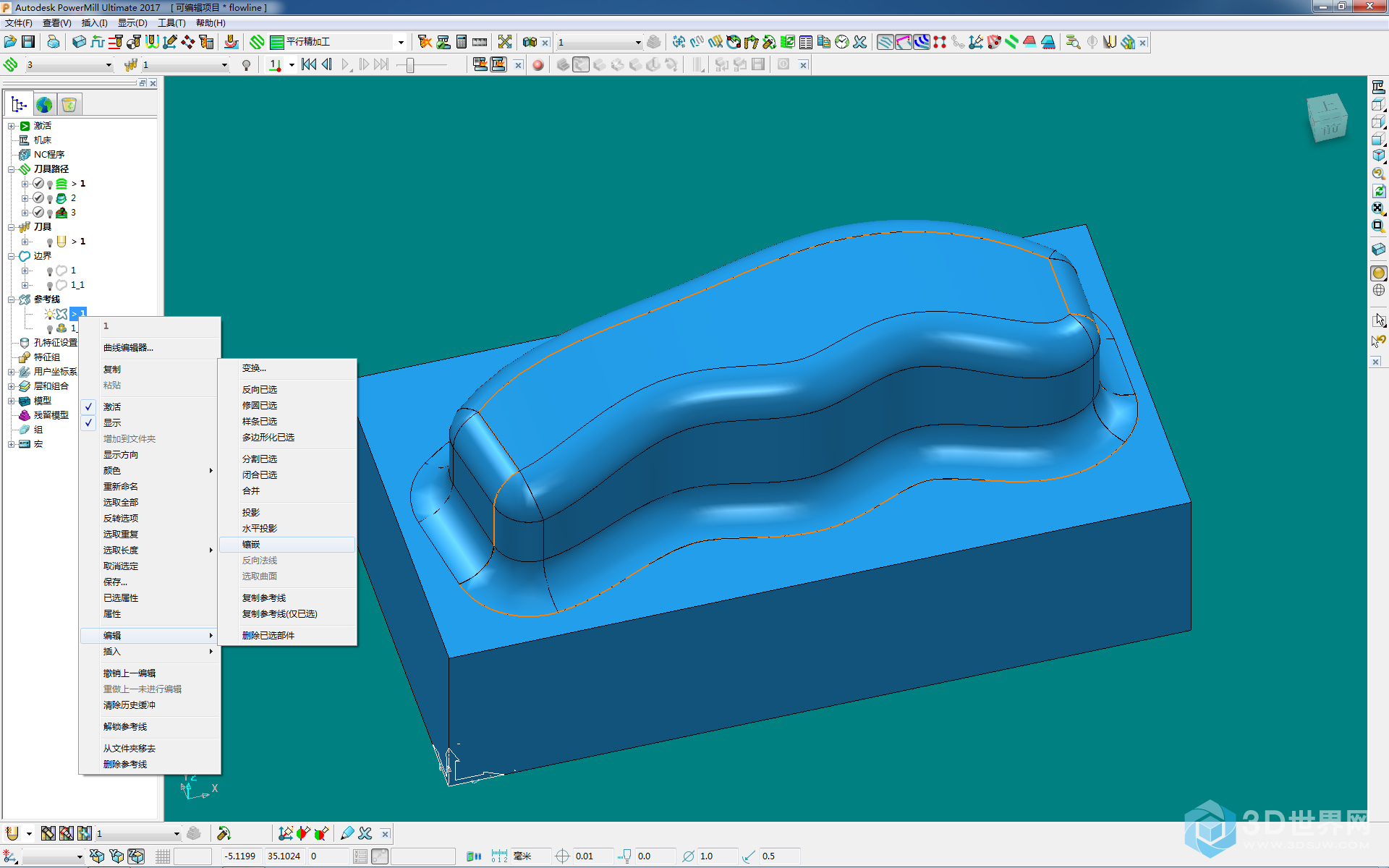Screen dimensions: 1389x868
Task: Open the block definition icon
Action: point(80,42)
